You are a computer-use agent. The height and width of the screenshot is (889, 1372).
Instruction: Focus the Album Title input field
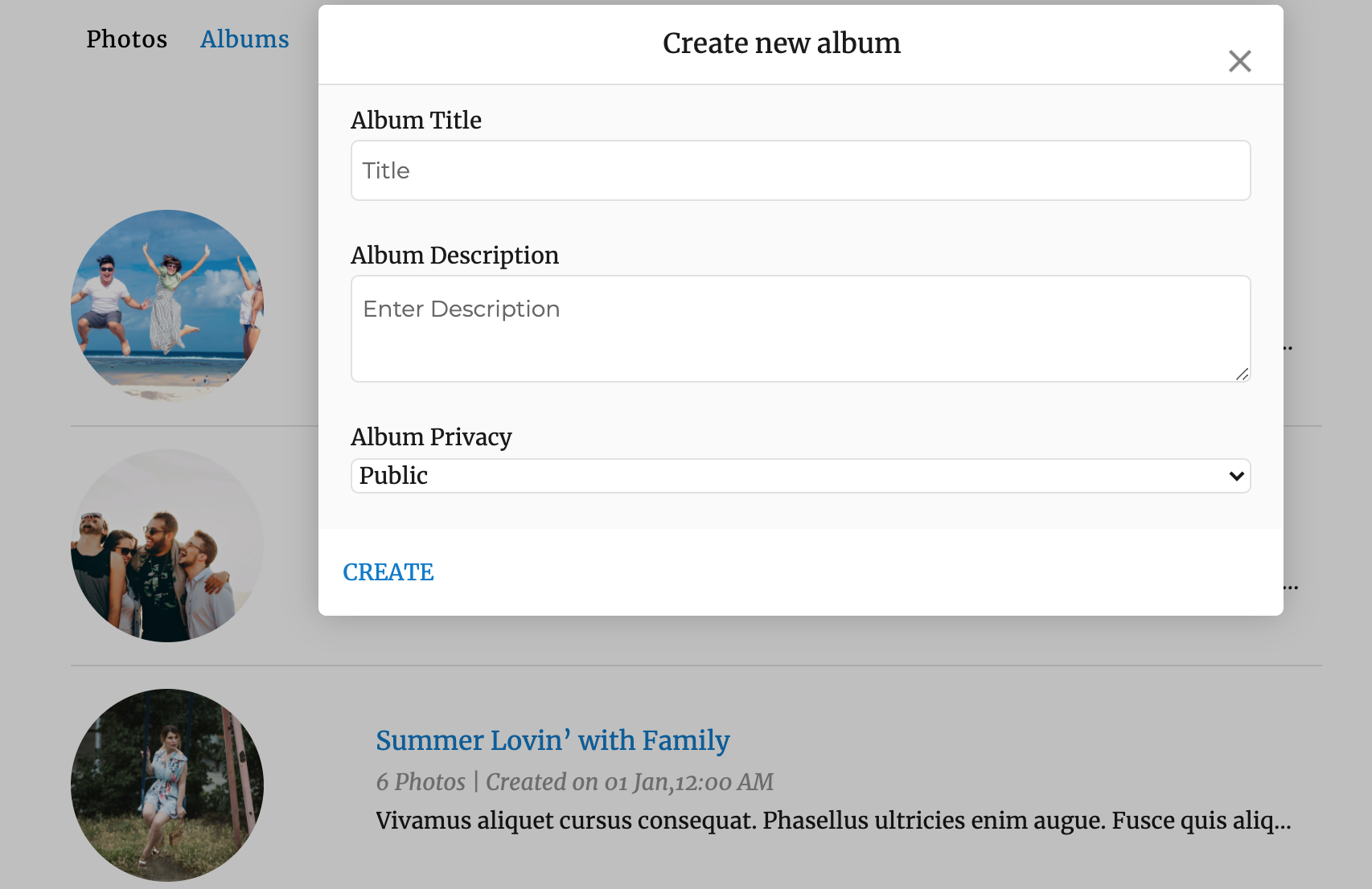pyautogui.click(x=800, y=170)
